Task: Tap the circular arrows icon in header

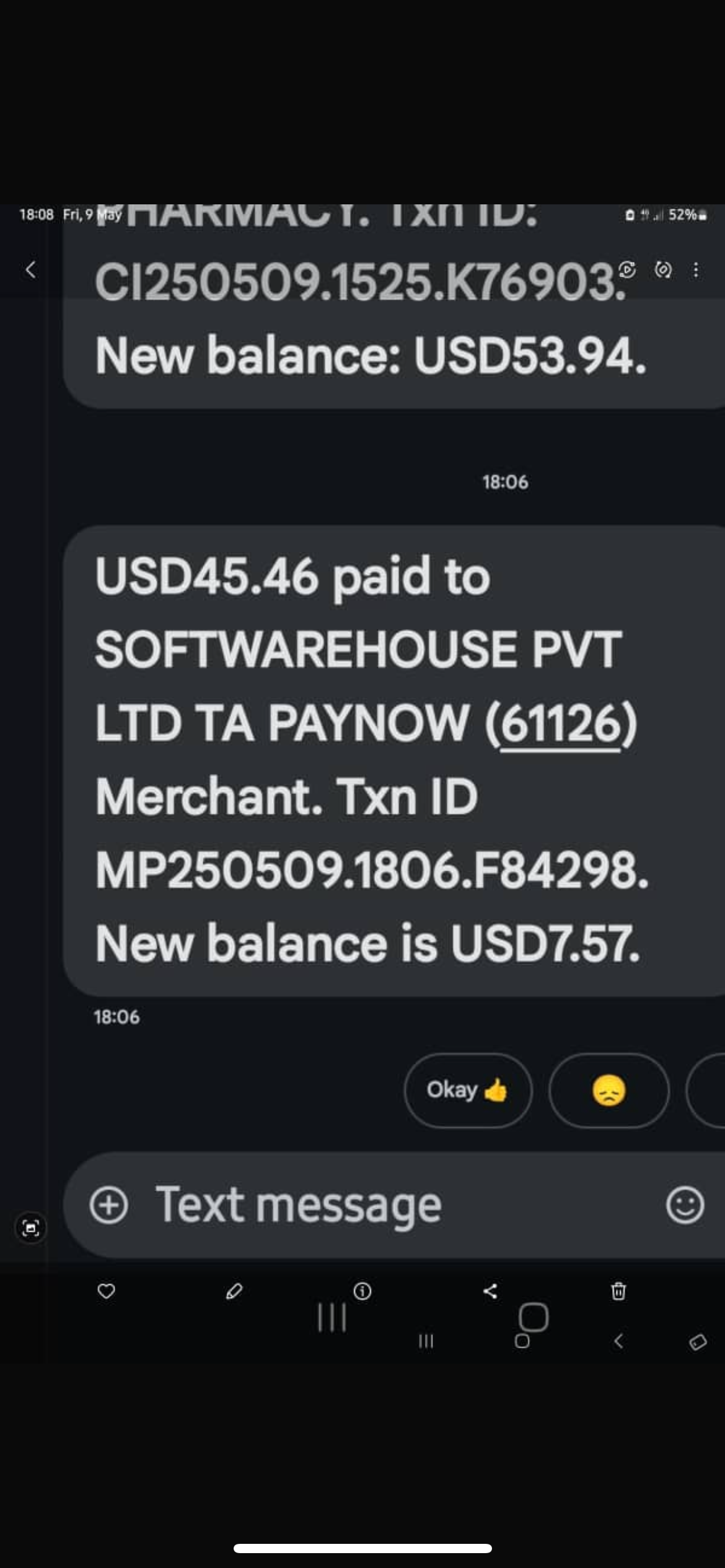Action: pos(627,269)
